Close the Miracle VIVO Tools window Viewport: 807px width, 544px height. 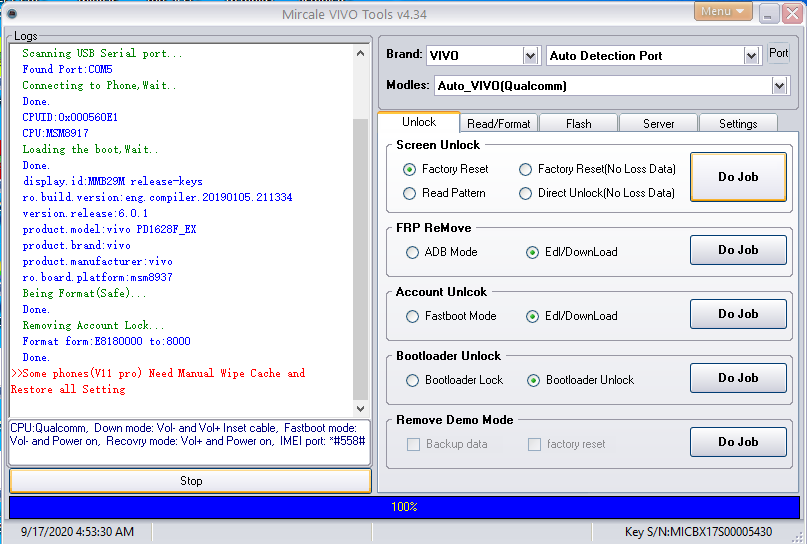792,14
